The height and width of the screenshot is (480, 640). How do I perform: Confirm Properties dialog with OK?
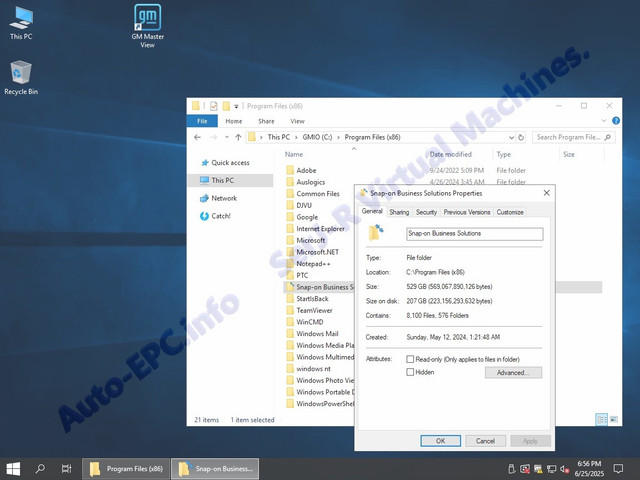click(x=440, y=441)
